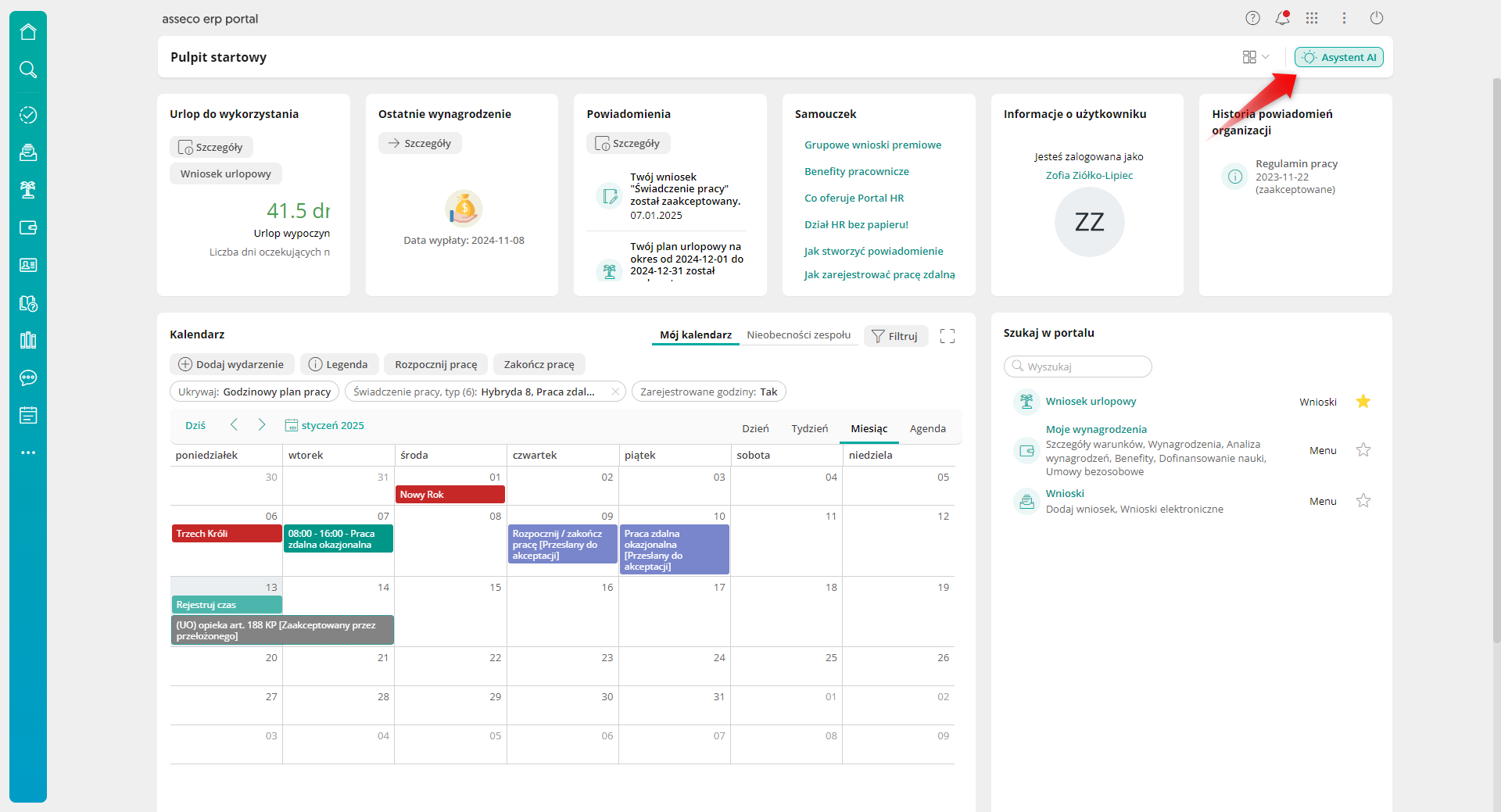The width and height of the screenshot is (1501, 812).
Task: Show more sidebar items via three dots
Action: tap(28, 453)
